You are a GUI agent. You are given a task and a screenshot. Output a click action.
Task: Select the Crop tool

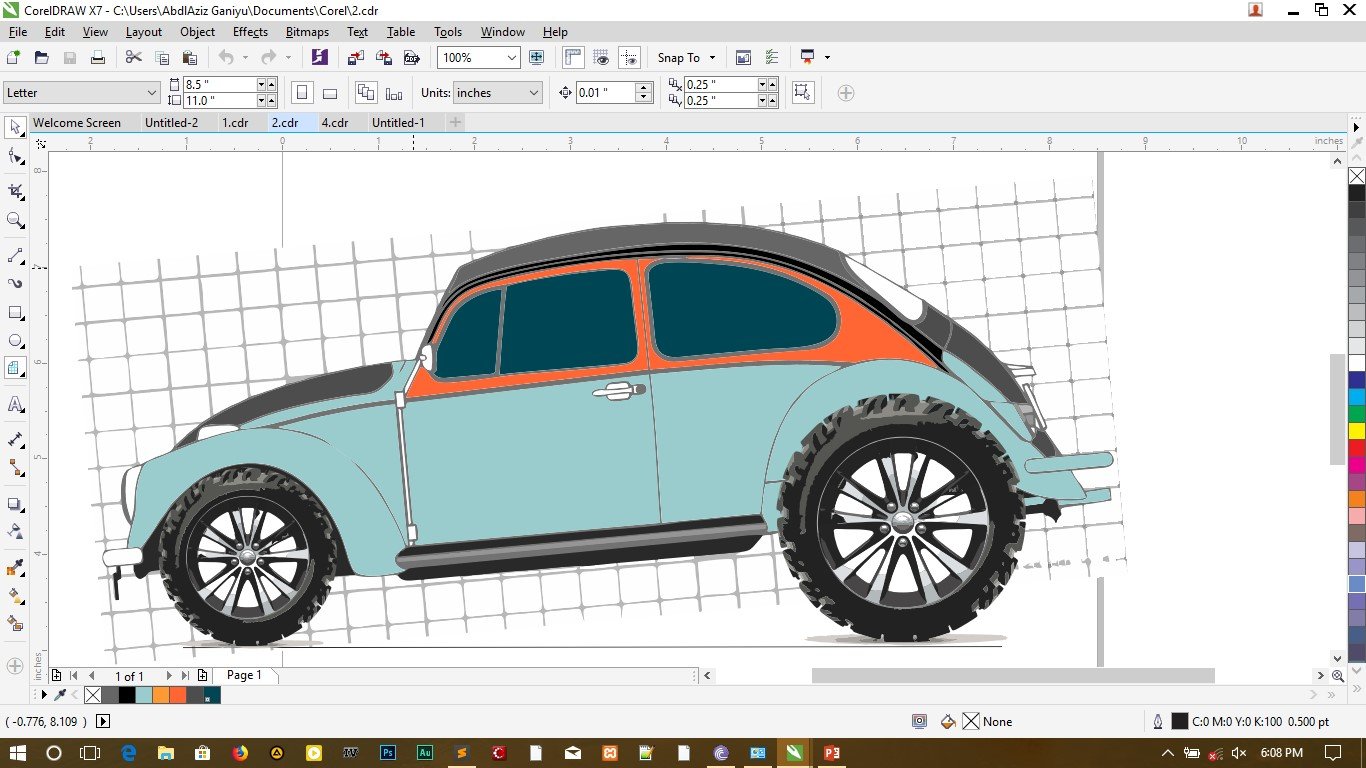(15, 190)
